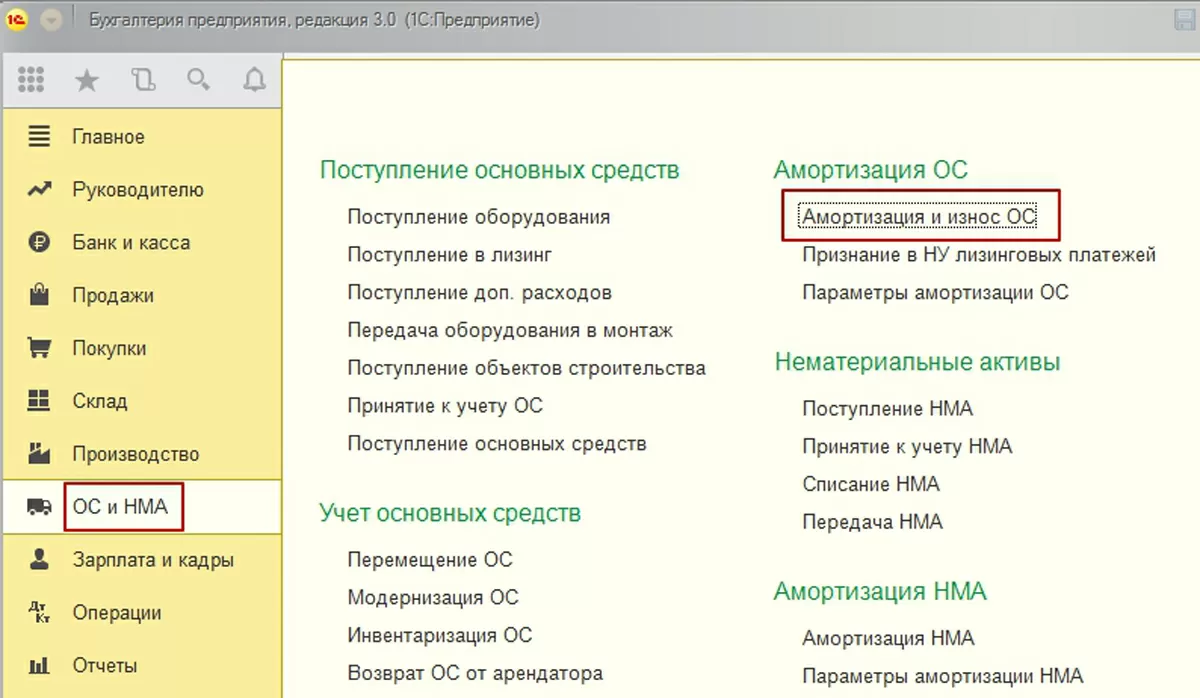
Task: Click the bar chart icon for Отчеты
Action: tap(38, 665)
